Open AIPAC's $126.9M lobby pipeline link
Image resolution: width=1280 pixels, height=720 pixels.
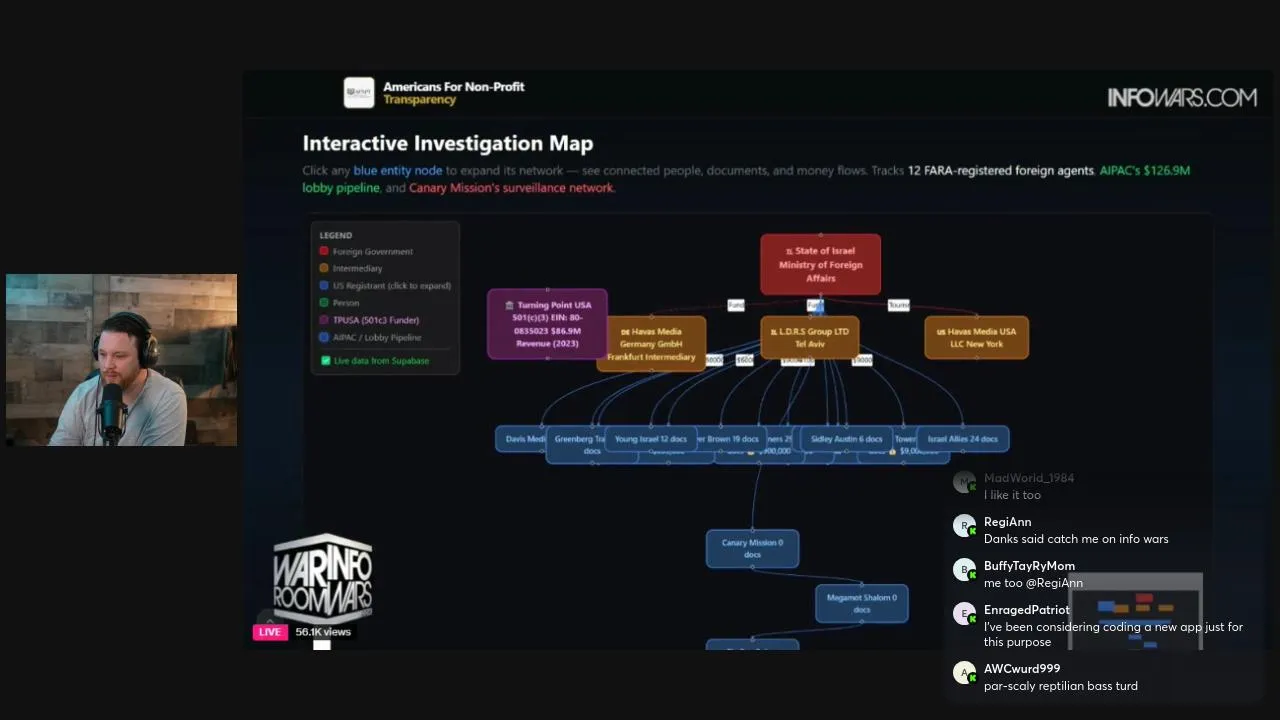pyautogui.click(x=746, y=179)
